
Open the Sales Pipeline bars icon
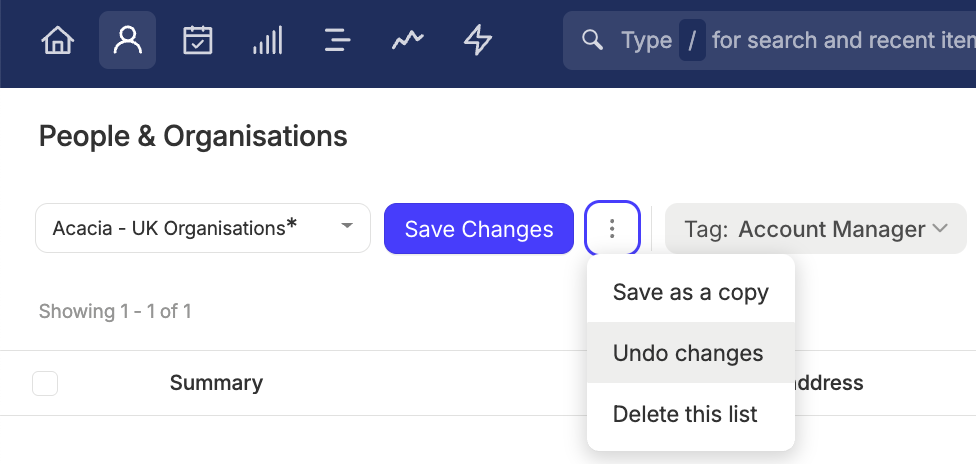pos(268,40)
